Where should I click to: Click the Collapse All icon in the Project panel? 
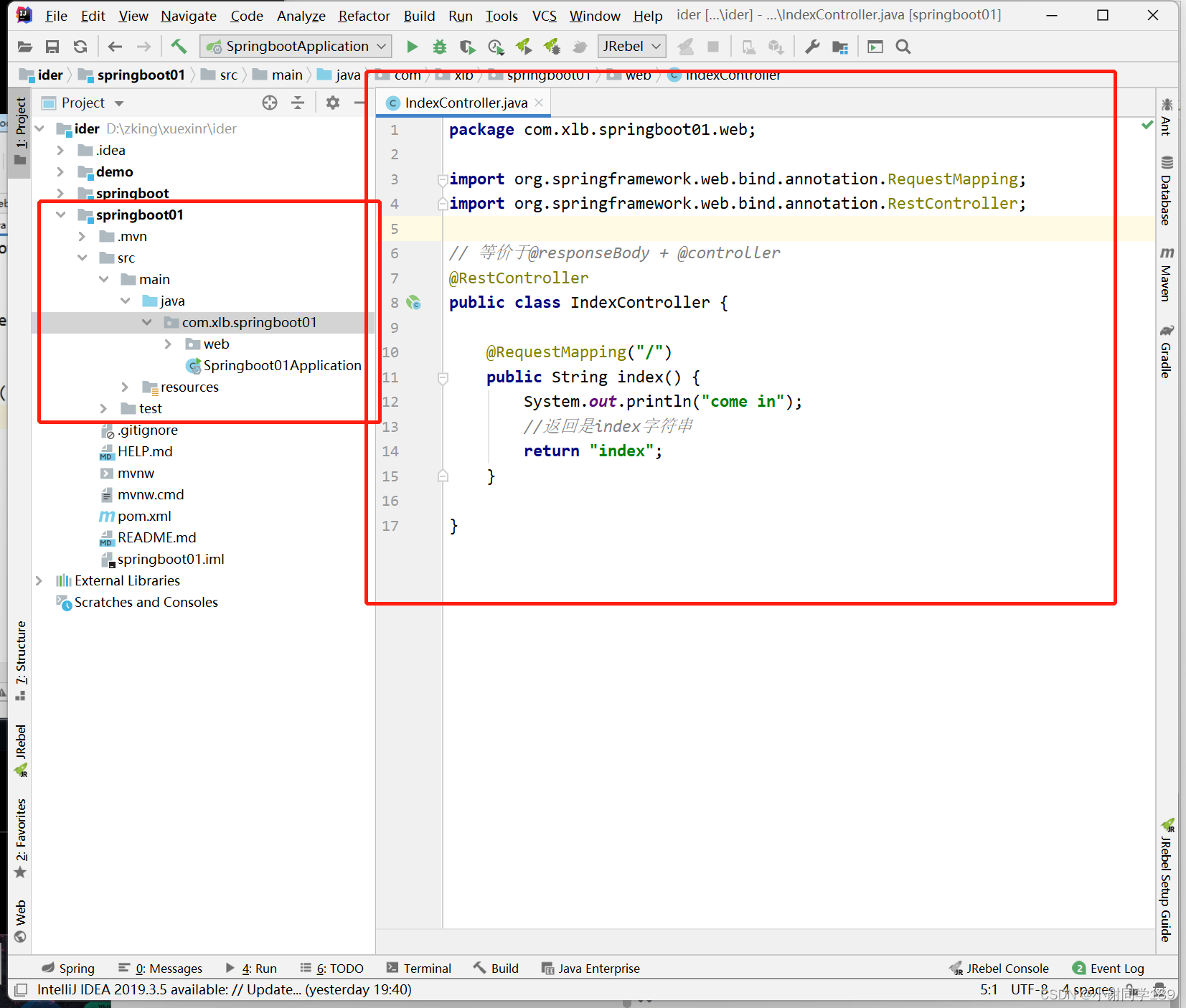coord(298,103)
